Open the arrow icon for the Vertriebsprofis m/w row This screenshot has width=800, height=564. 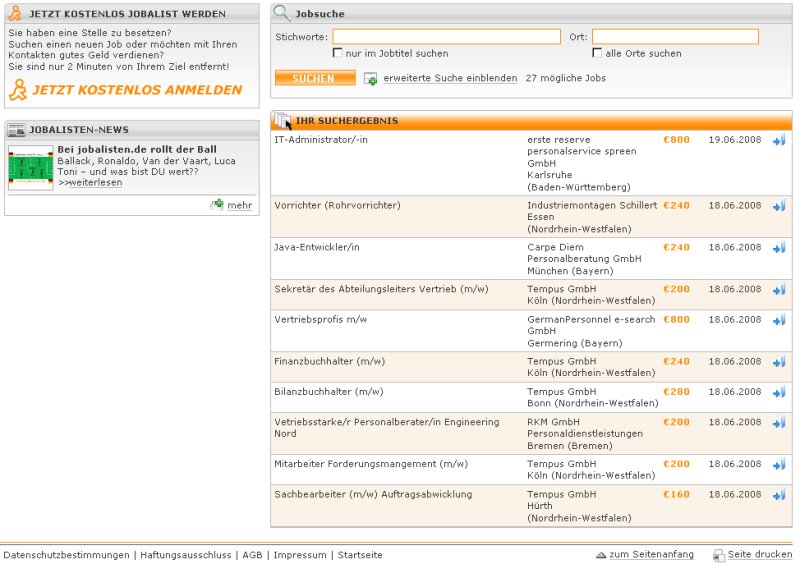[x=779, y=320]
